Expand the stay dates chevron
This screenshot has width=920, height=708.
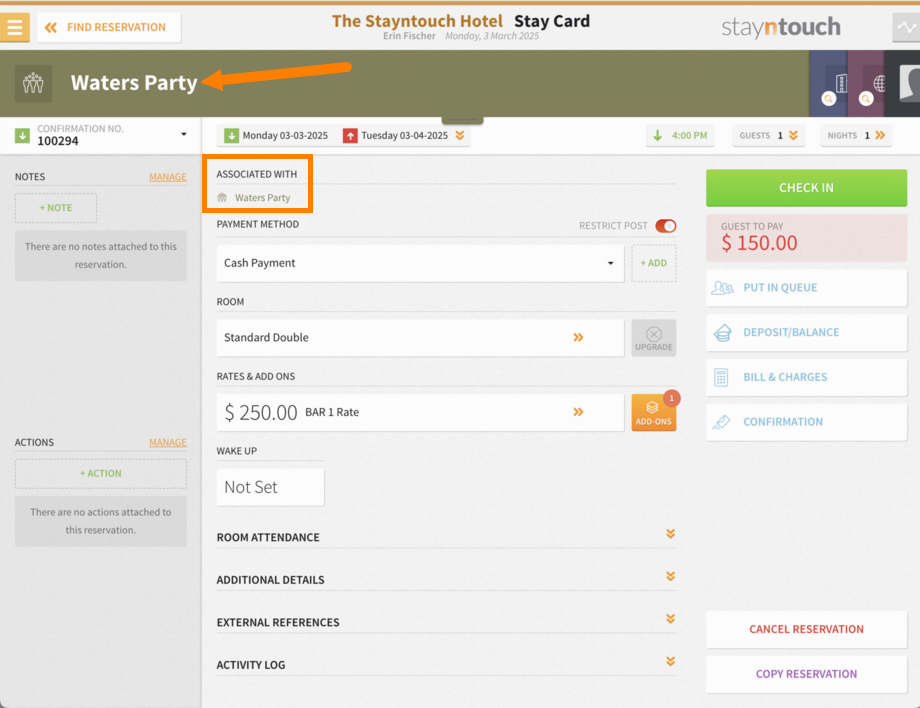tap(460, 135)
